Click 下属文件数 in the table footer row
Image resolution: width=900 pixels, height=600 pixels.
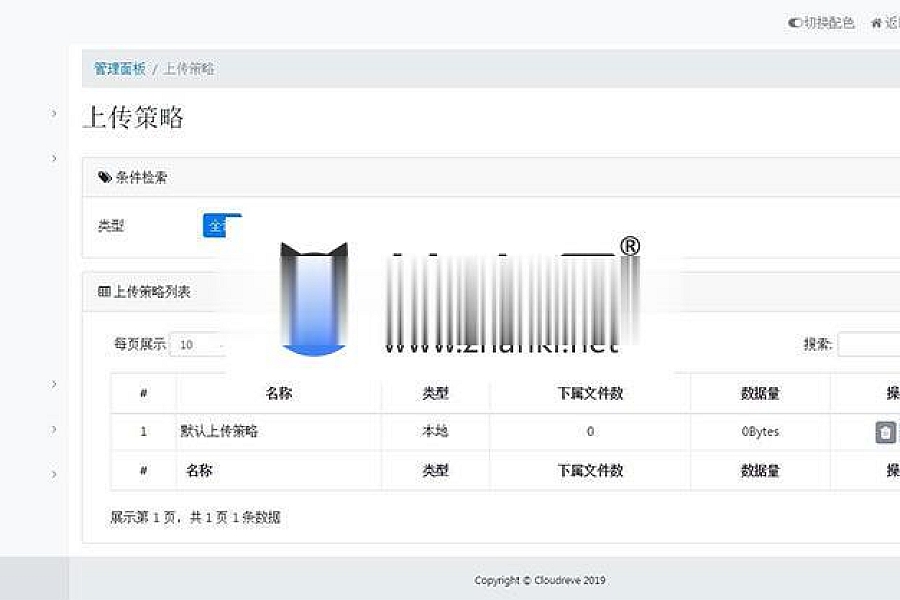pos(590,471)
